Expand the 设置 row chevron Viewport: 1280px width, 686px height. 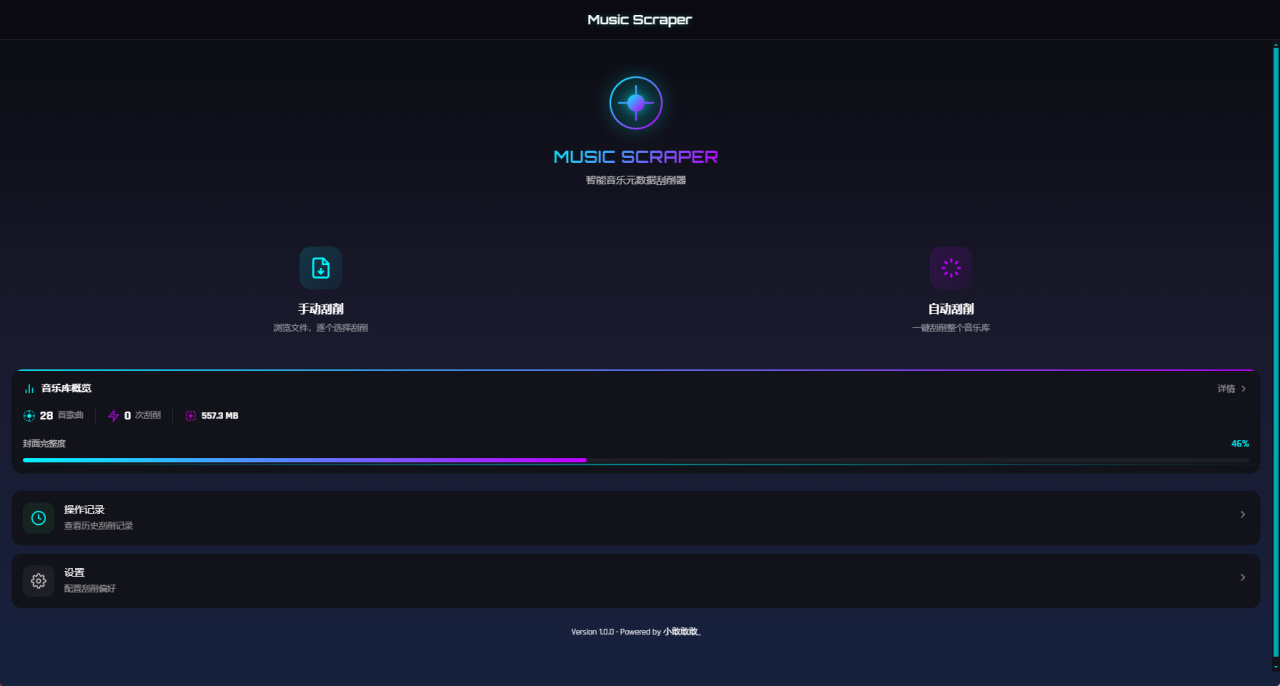(x=1243, y=578)
